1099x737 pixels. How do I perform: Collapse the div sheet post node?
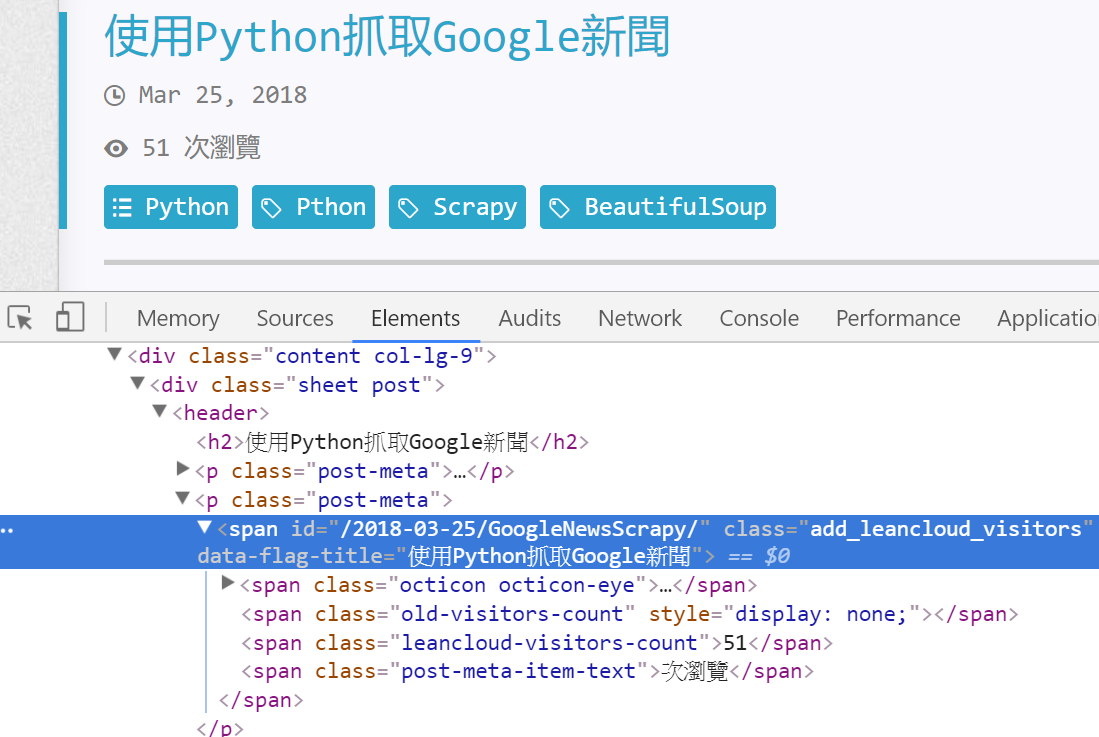click(138, 383)
